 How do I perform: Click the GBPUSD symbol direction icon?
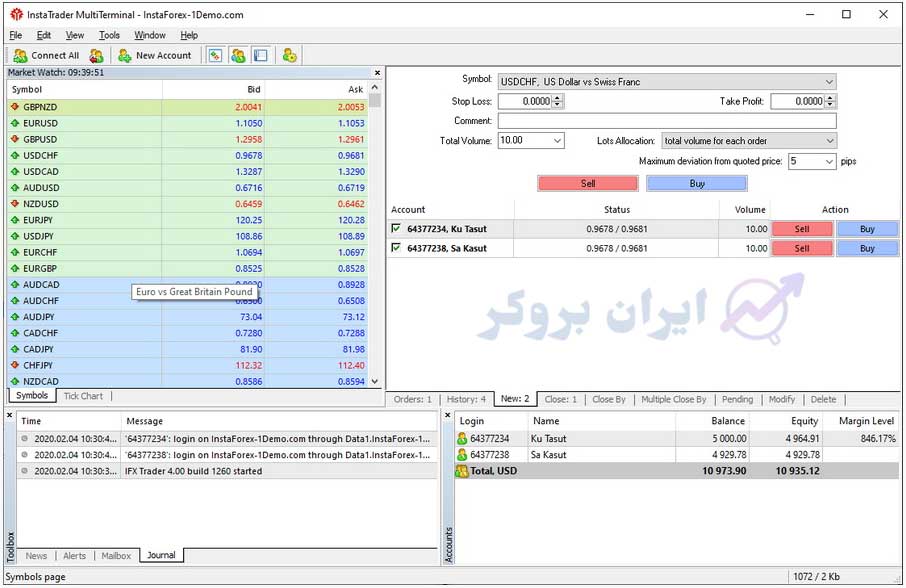pyautogui.click(x=15, y=139)
